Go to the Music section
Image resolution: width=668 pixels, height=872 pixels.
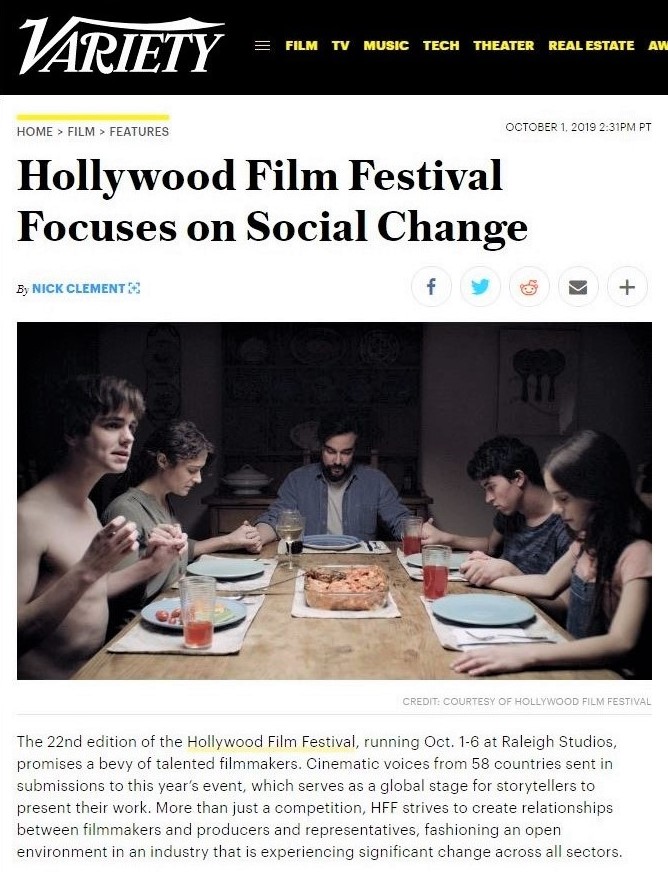[386, 45]
